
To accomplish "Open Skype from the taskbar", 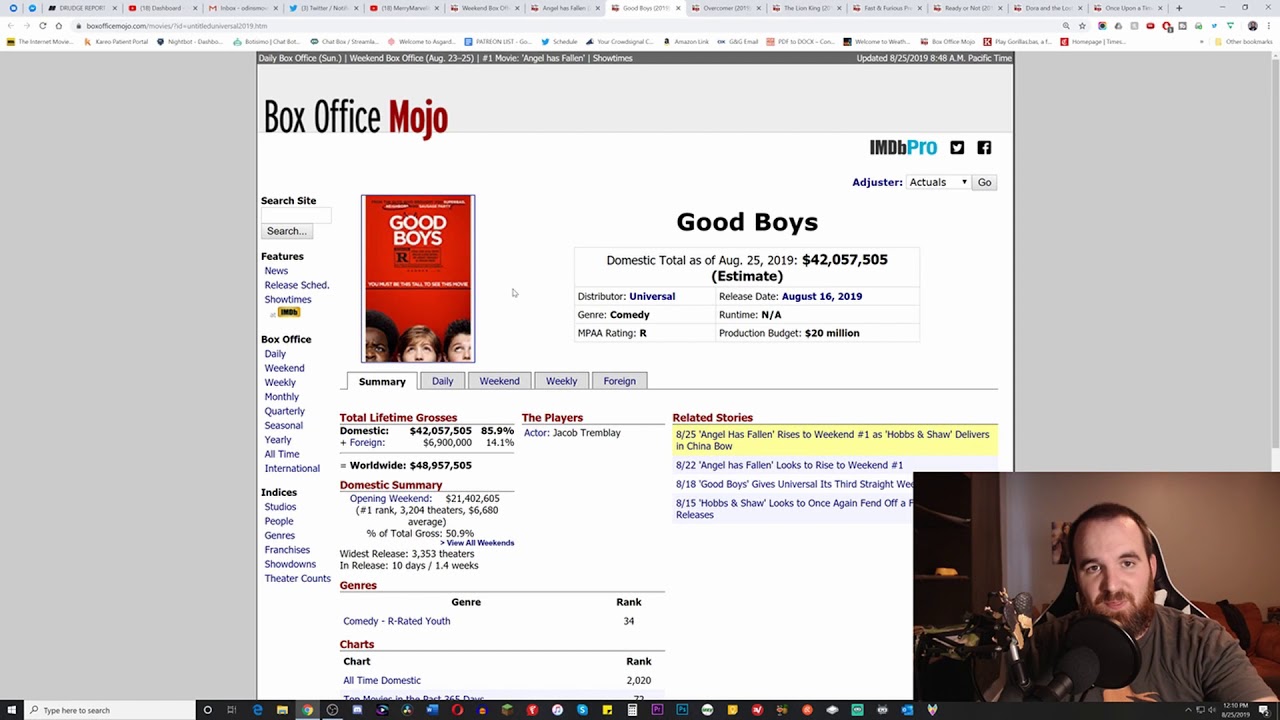I will [582, 710].
